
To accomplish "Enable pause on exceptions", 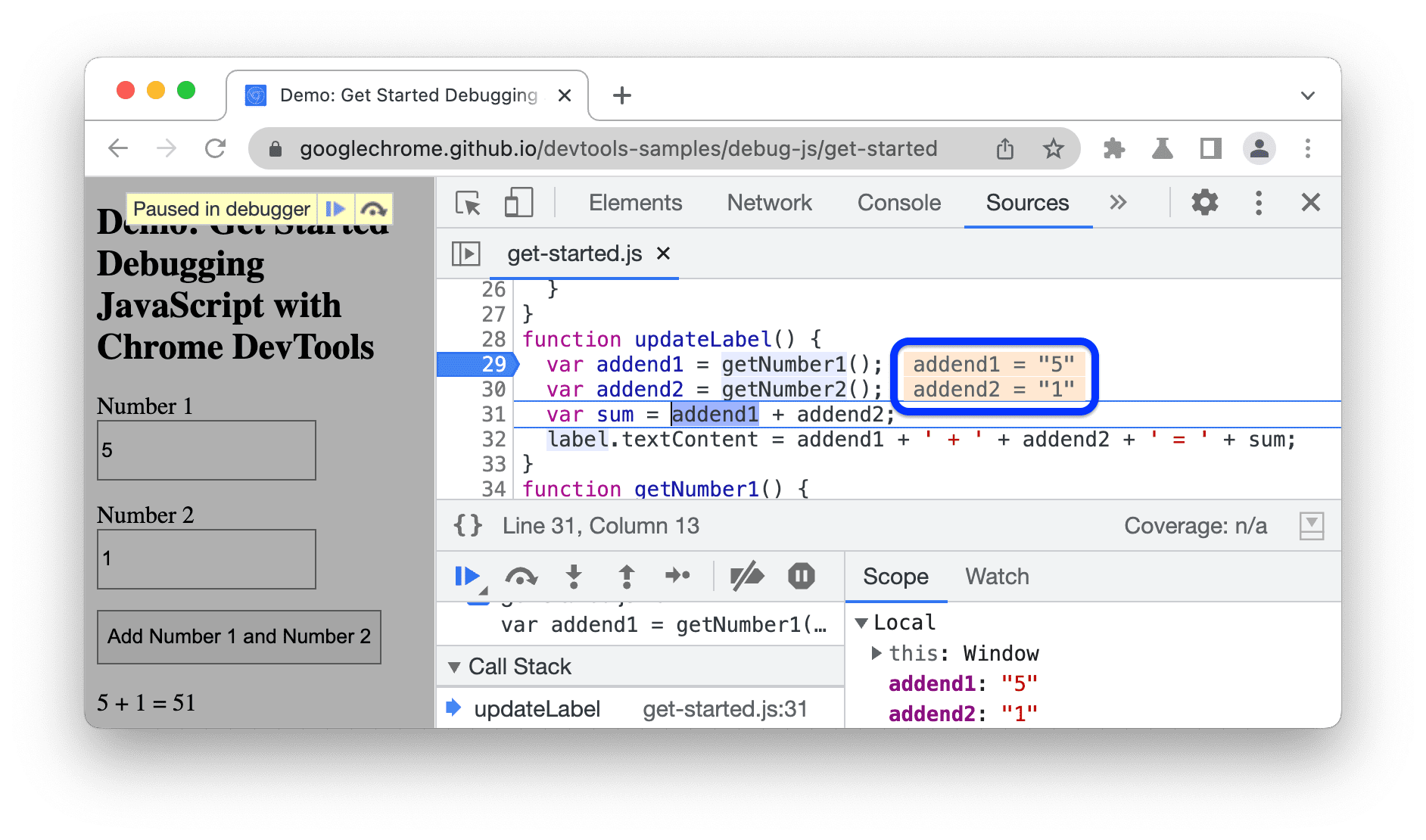I will 802,576.
